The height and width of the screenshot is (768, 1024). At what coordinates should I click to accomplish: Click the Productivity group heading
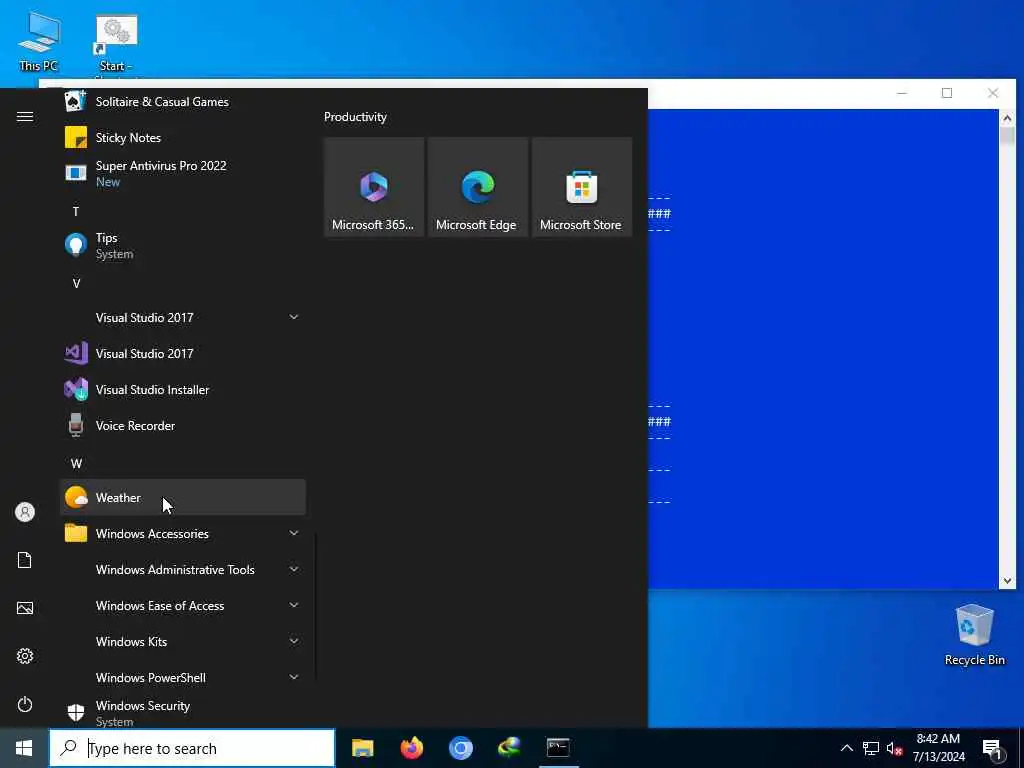pyautogui.click(x=355, y=117)
